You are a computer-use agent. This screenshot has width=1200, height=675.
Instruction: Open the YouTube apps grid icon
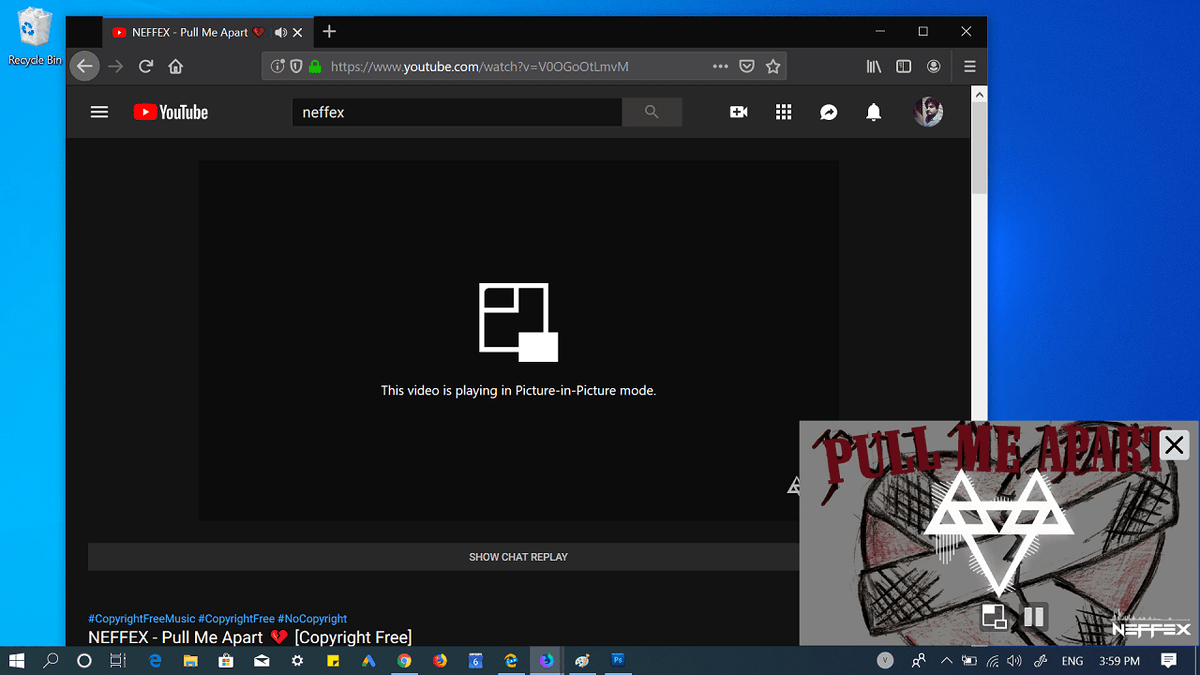[783, 112]
